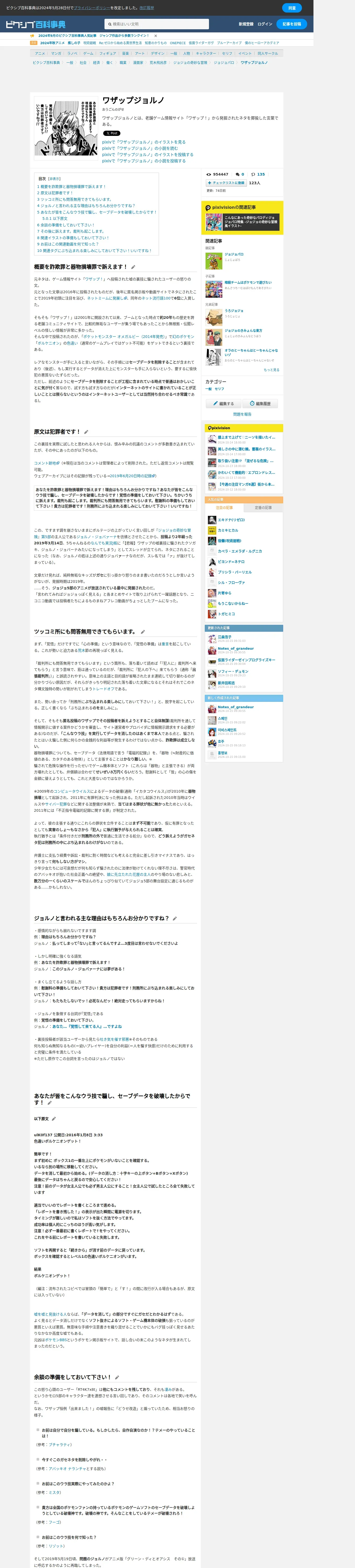Click the もっと見る link in related articles
The image size is (355, 1568).
[x=272, y=370]
